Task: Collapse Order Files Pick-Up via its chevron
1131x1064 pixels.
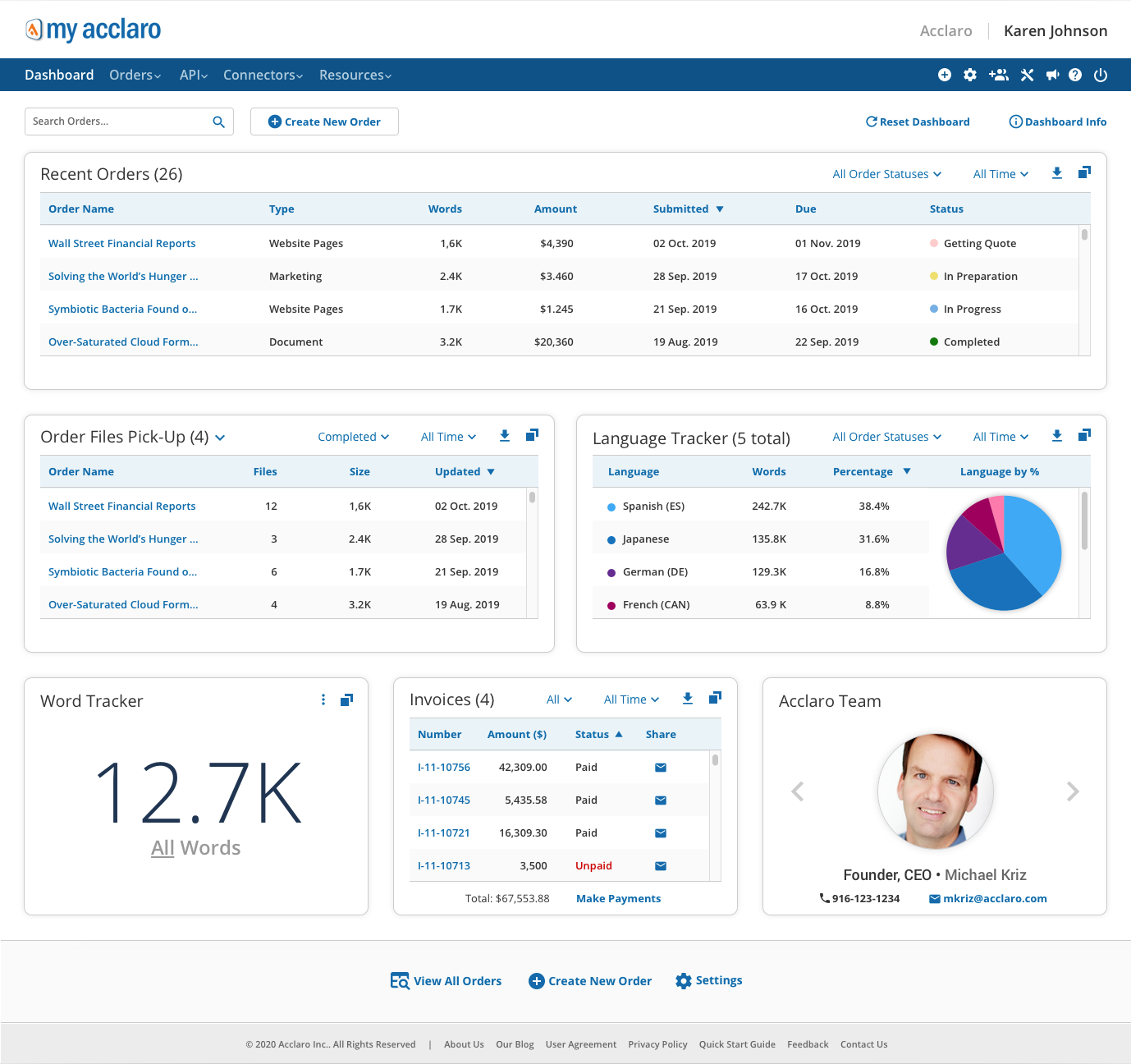Action: [x=220, y=438]
